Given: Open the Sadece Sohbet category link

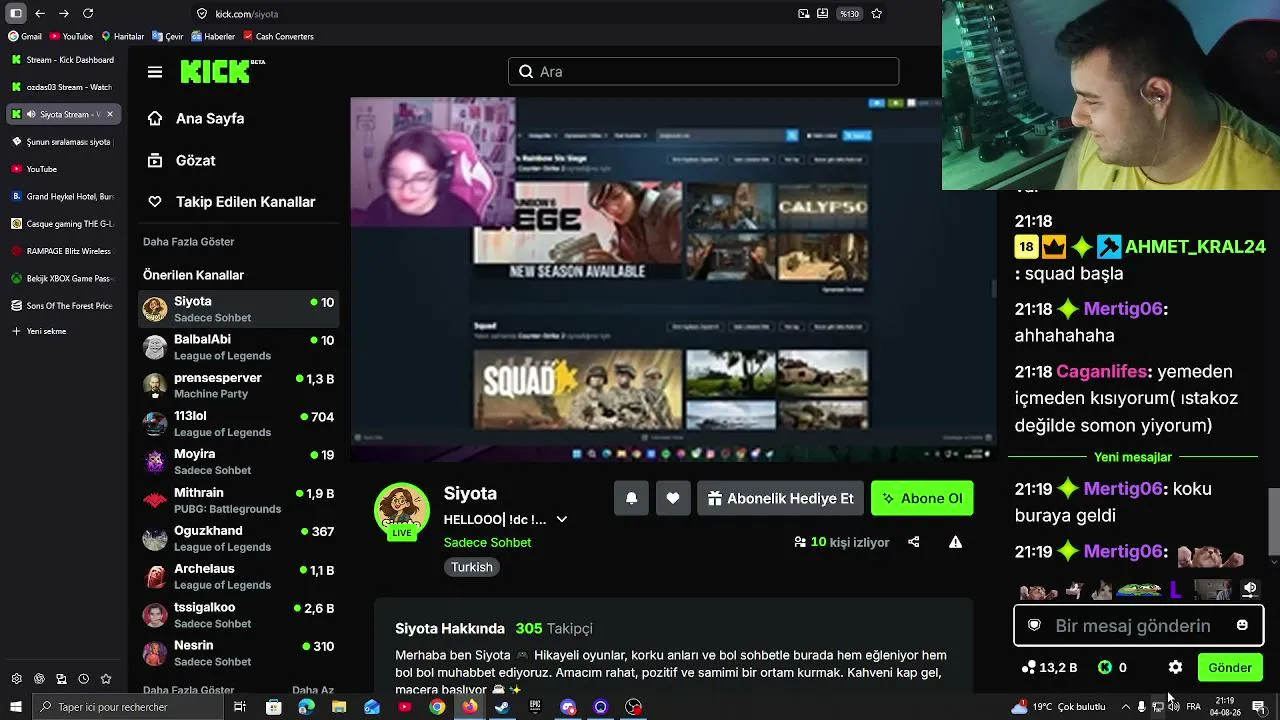Looking at the screenshot, I should click(x=488, y=542).
